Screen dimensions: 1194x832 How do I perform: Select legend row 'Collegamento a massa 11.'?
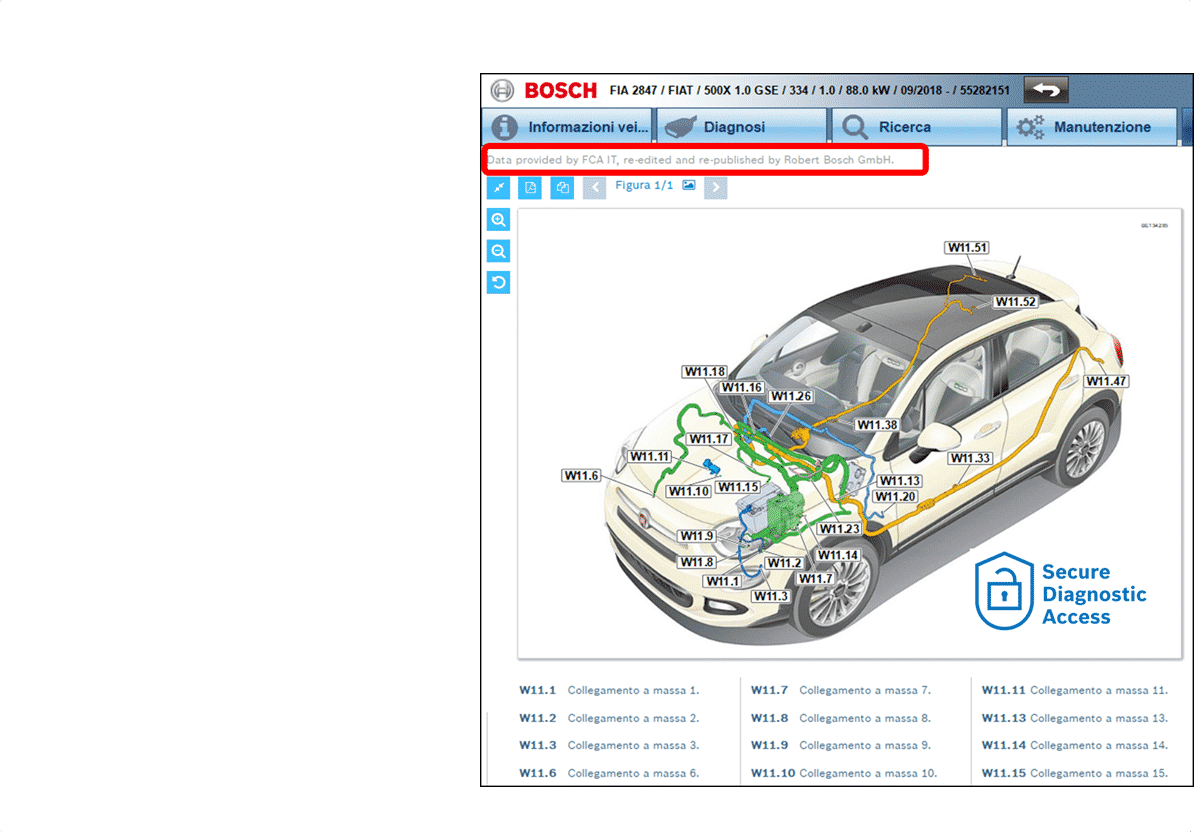1099,690
